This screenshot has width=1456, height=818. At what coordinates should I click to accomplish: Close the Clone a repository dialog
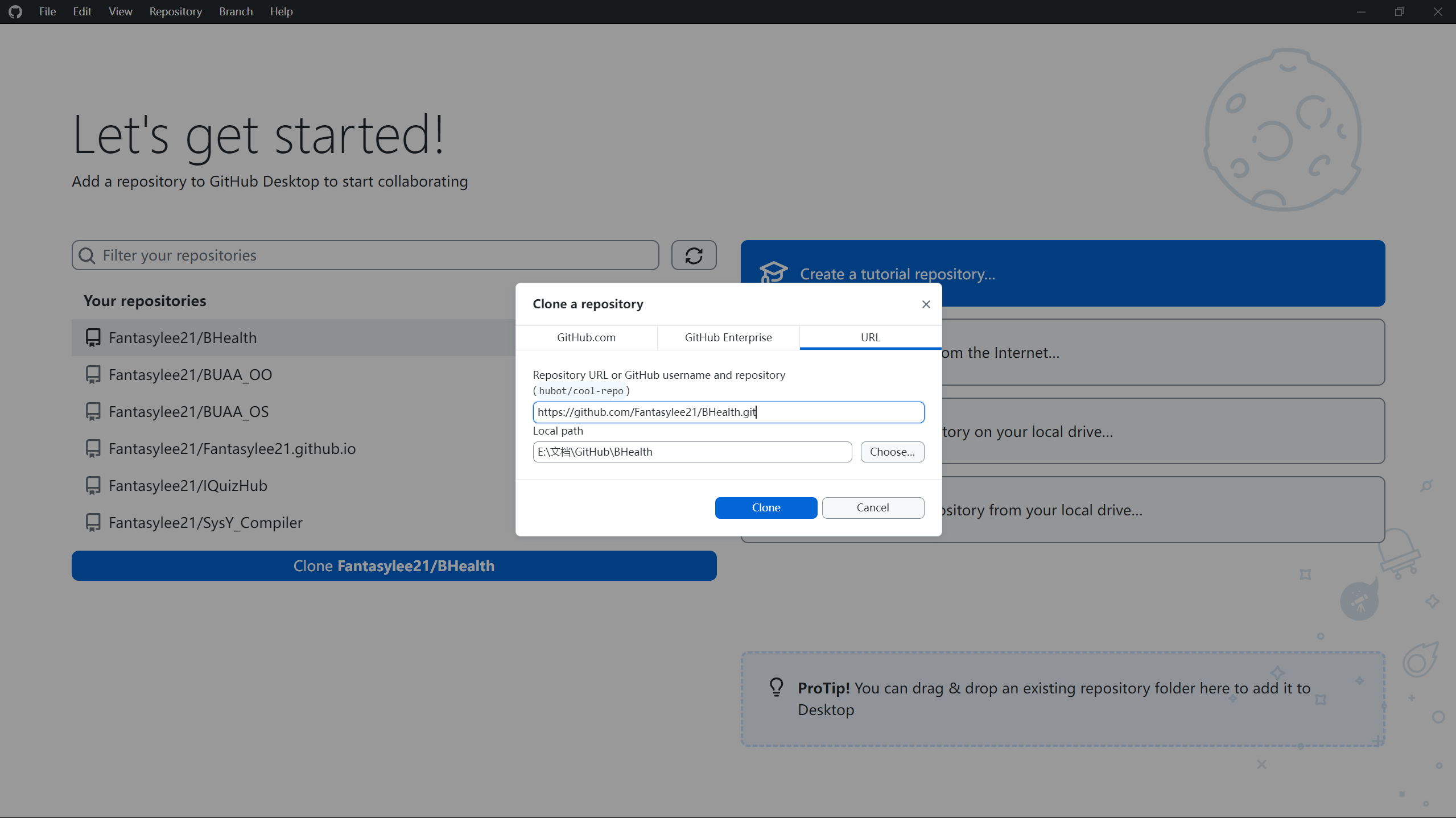(926, 304)
